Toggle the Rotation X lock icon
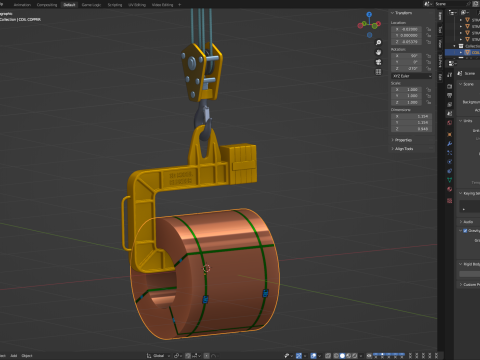The height and width of the screenshot is (360, 480). point(429,56)
